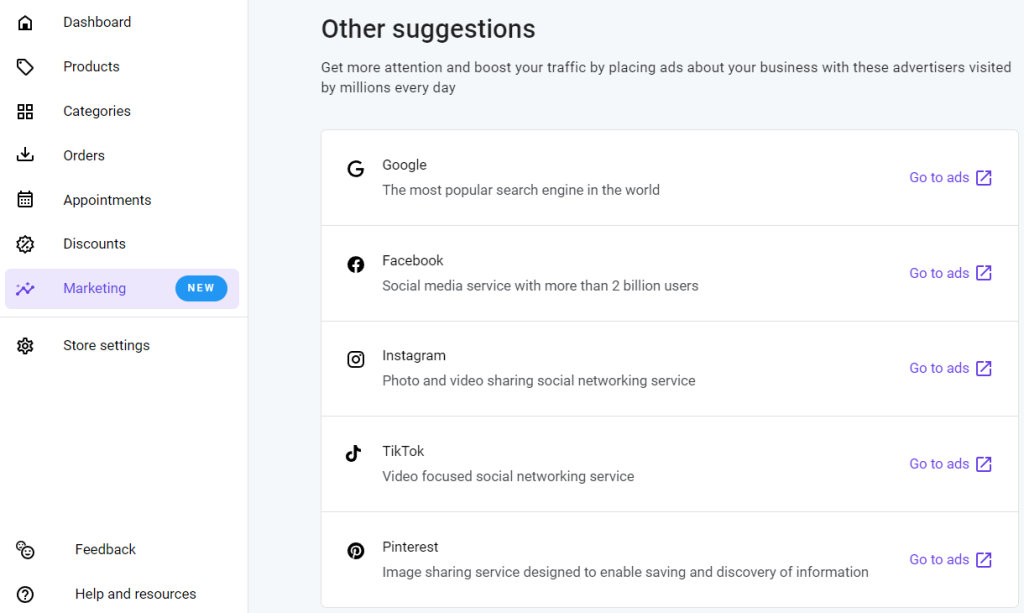Screen dimensions: 1024x613
Task: Open Pinterest ads external link icon
Action: click(x=983, y=559)
